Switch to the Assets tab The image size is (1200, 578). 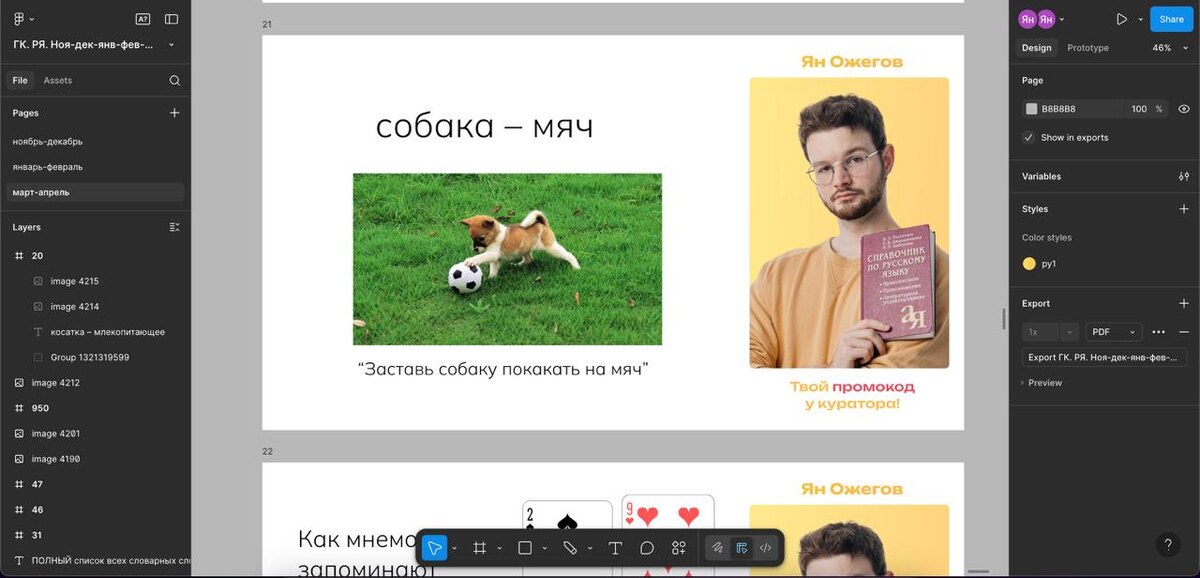tap(58, 80)
